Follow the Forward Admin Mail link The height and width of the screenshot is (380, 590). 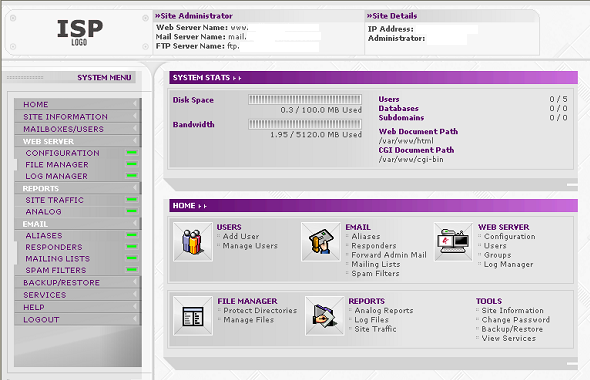389,255
